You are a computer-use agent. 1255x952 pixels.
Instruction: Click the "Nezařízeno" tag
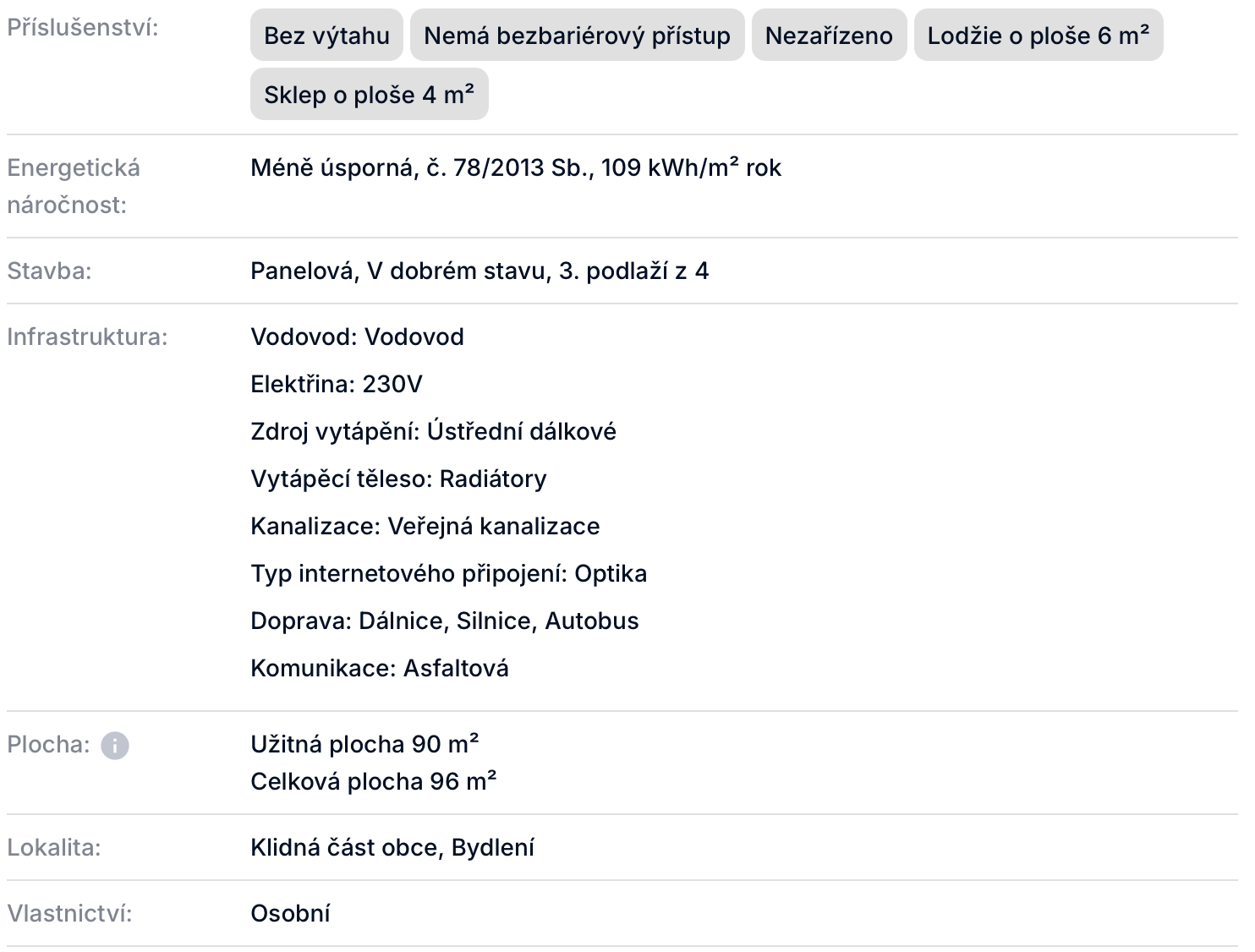click(x=829, y=36)
